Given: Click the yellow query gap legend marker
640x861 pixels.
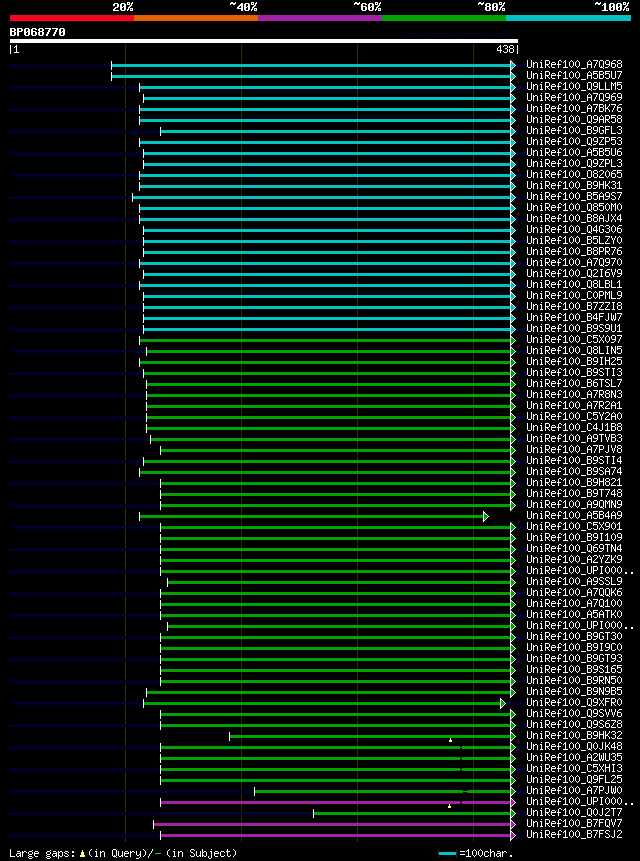Looking at the screenshot, I should point(82,854).
